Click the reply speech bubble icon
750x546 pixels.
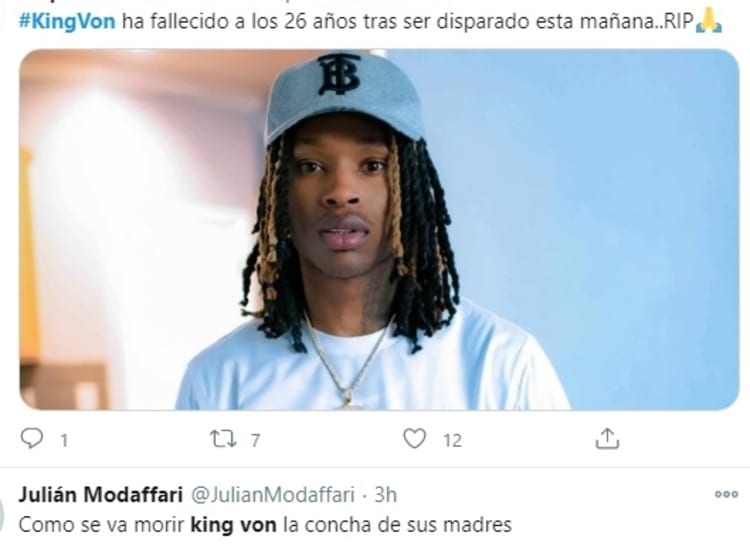pyautogui.click(x=32, y=438)
